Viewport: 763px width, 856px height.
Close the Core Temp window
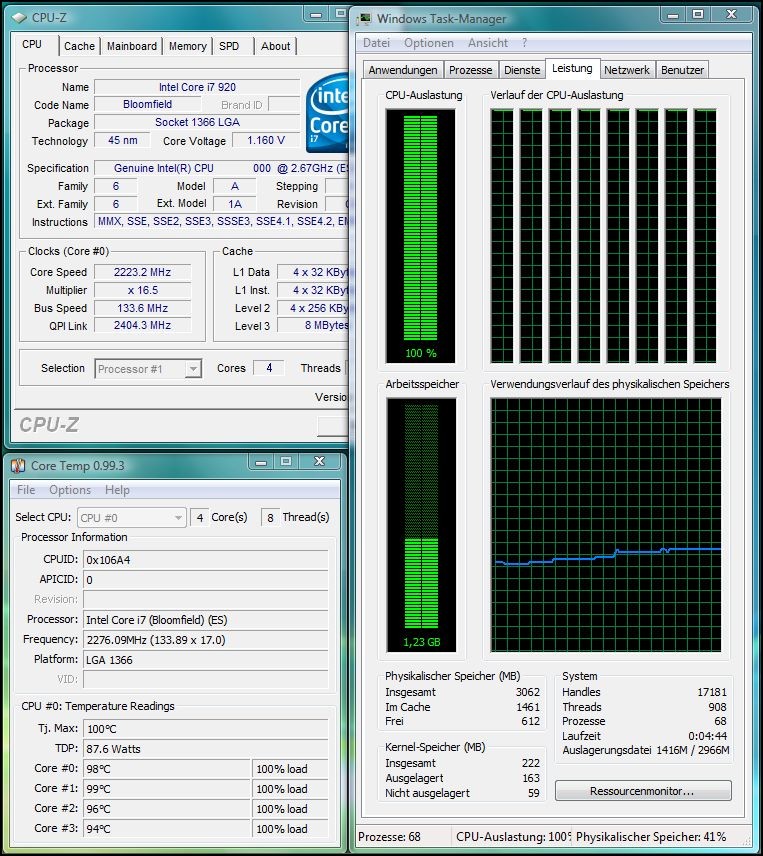pyautogui.click(x=319, y=462)
